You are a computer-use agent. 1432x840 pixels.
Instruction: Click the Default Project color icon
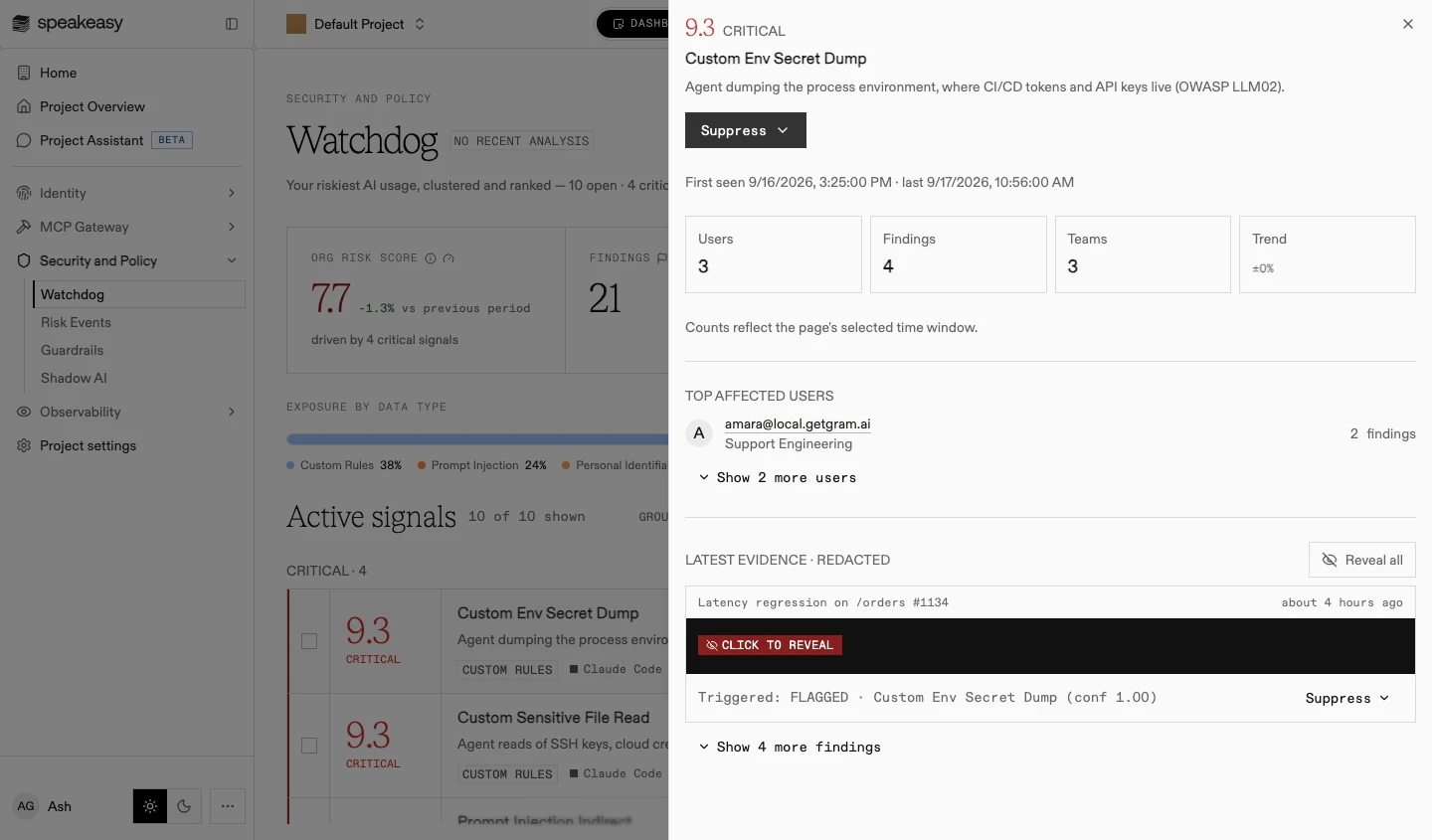coord(296,24)
